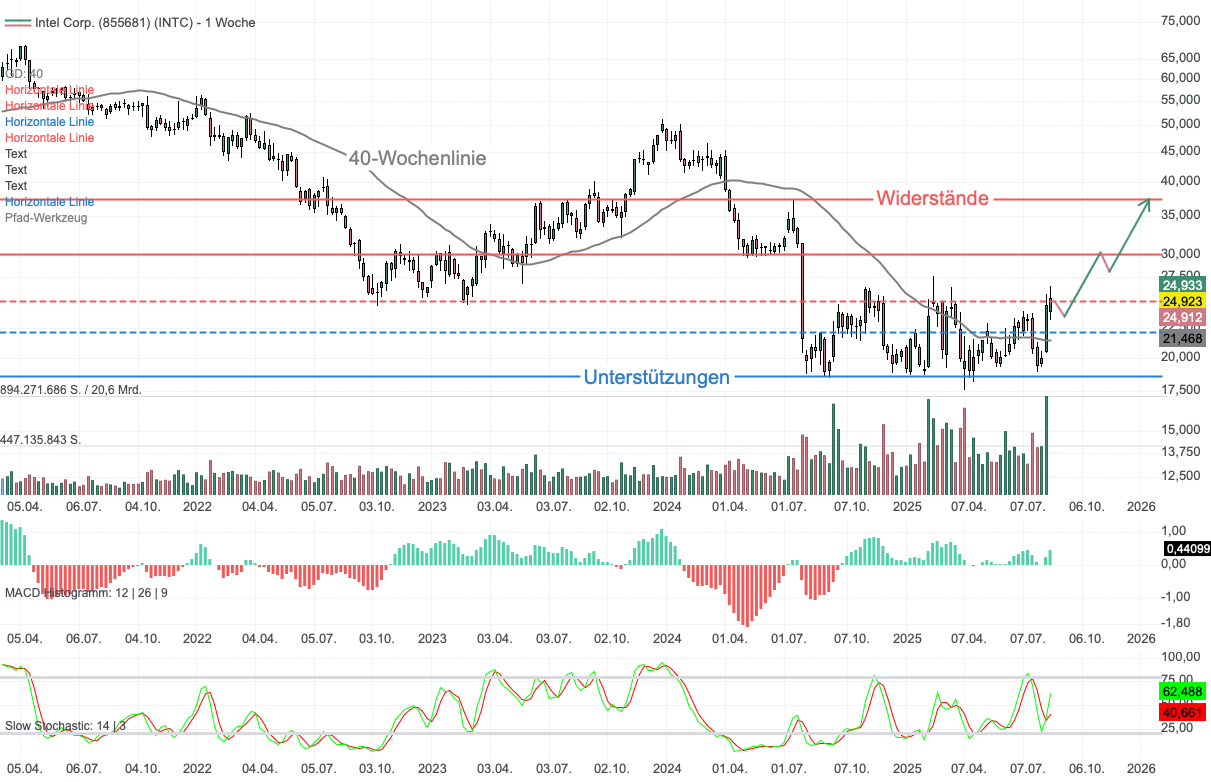Click the 30,000 price axis label
Screen dimensions: 1211x782
coord(1180,253)
